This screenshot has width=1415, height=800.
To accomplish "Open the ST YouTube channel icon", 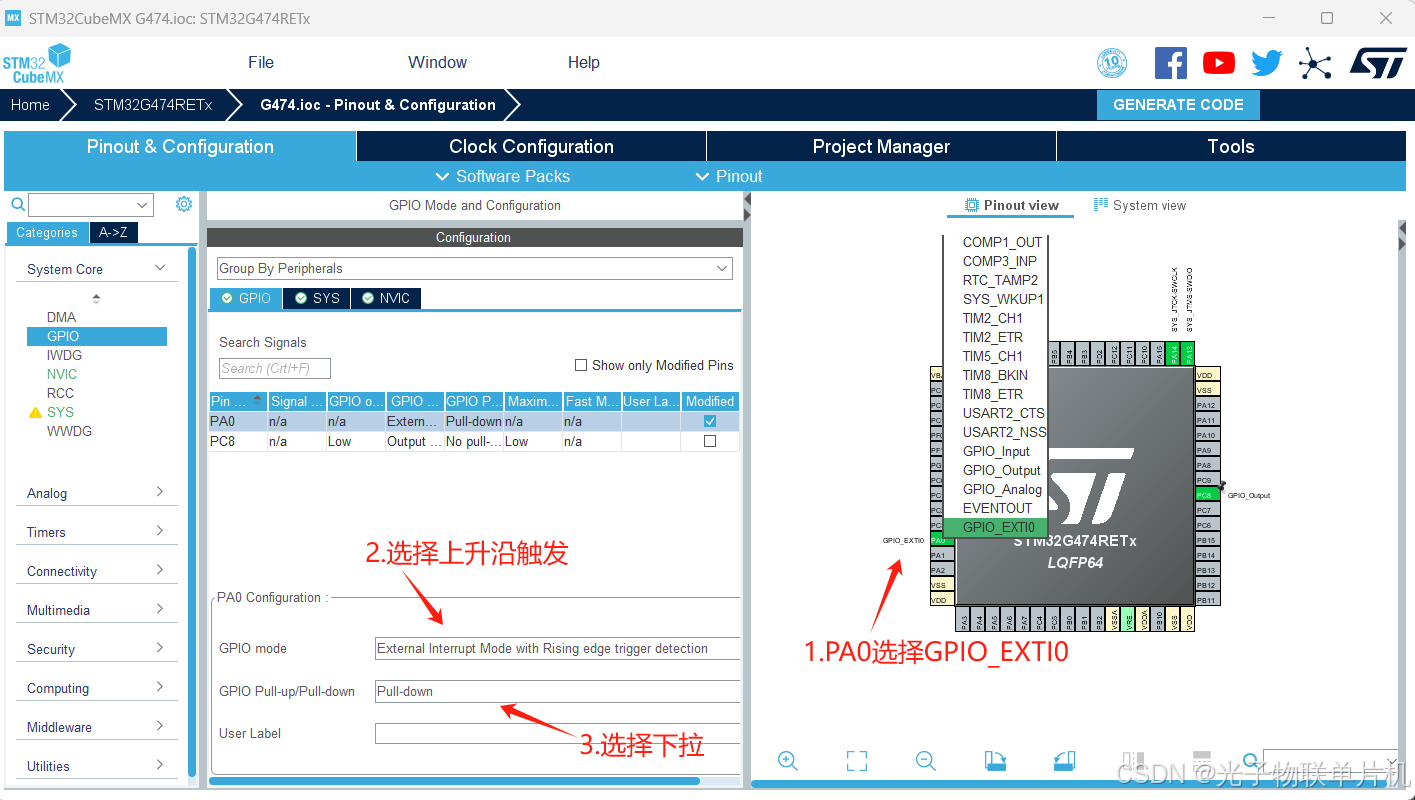I will click(1218, 63).
